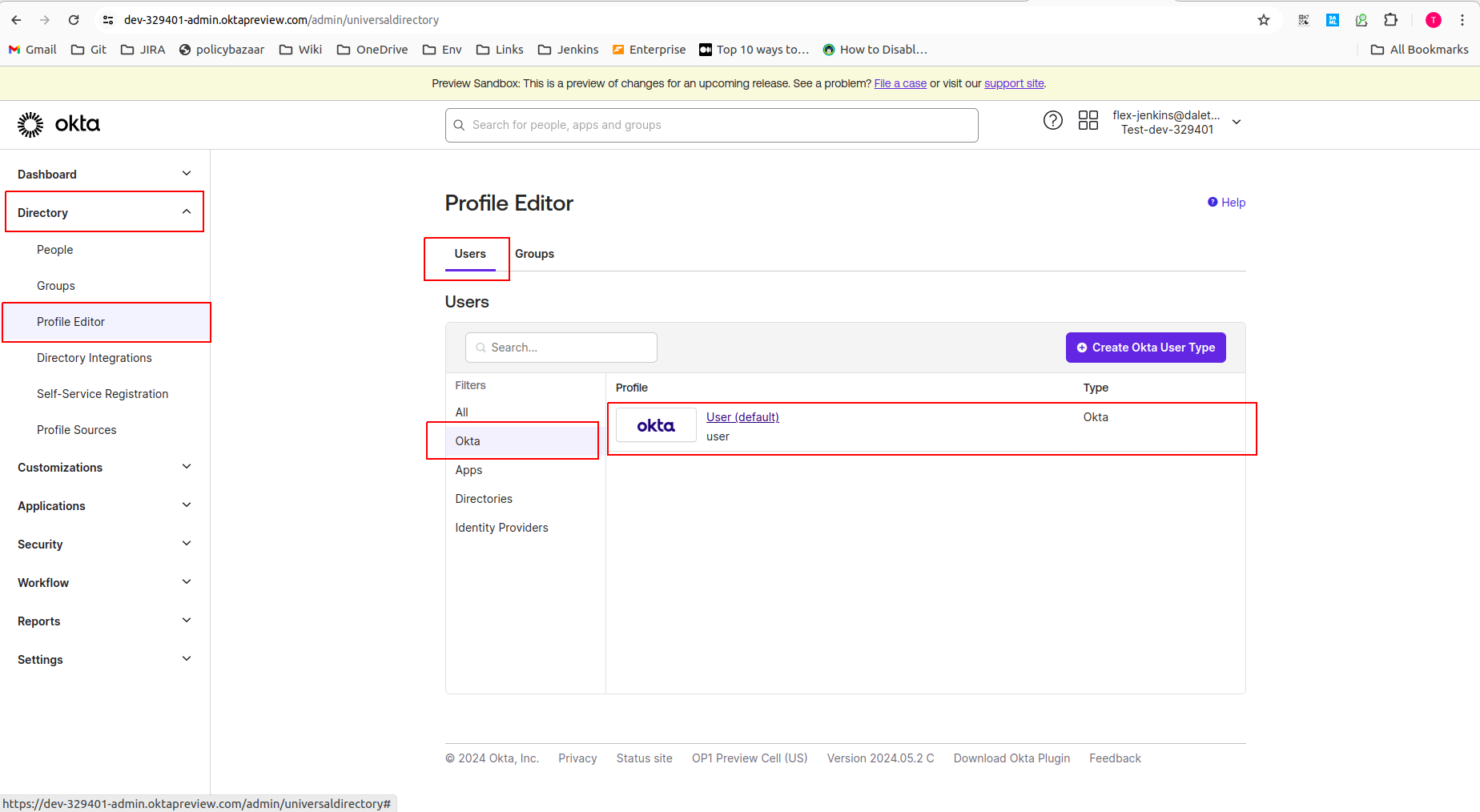Switch to the Groups tab
The width and height of the screenshot is (1480, 812).
(x=534, y=254)
